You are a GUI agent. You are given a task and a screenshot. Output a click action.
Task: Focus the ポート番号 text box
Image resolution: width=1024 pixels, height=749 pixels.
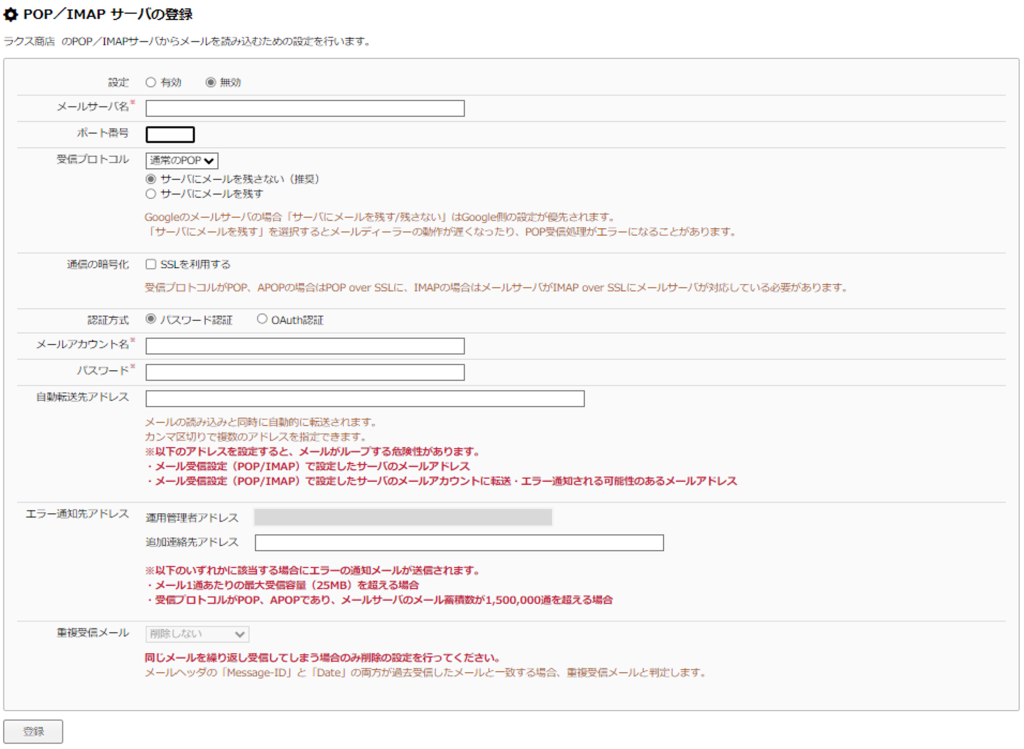pyautogui.click(x=170, y=135)
